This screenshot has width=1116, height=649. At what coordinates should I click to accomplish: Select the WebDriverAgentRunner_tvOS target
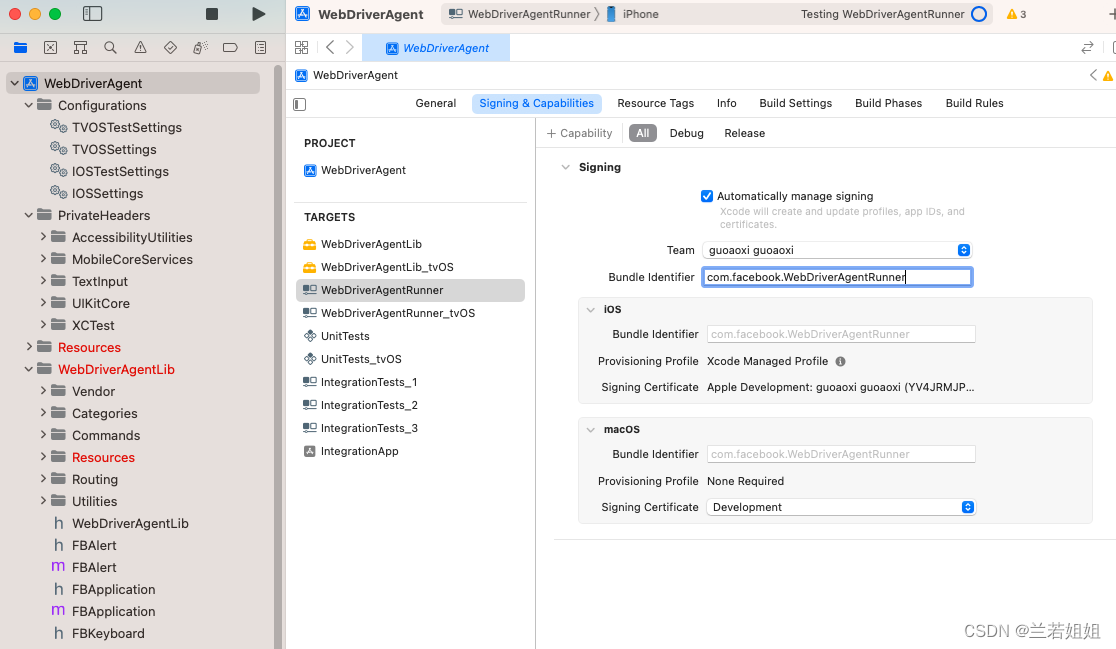(389, 313)
